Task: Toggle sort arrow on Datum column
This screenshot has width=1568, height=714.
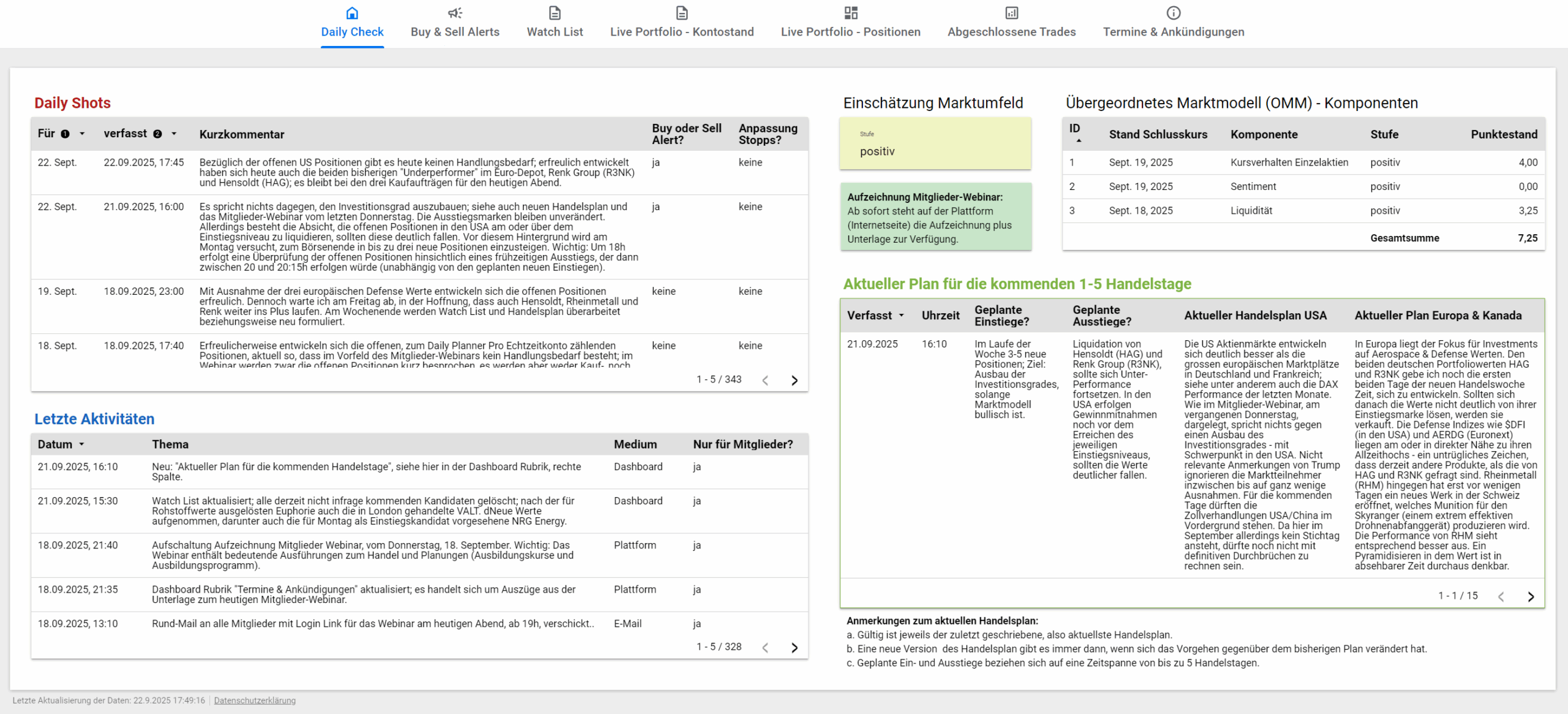Action: pyautogui.click(x=81, y=444)
